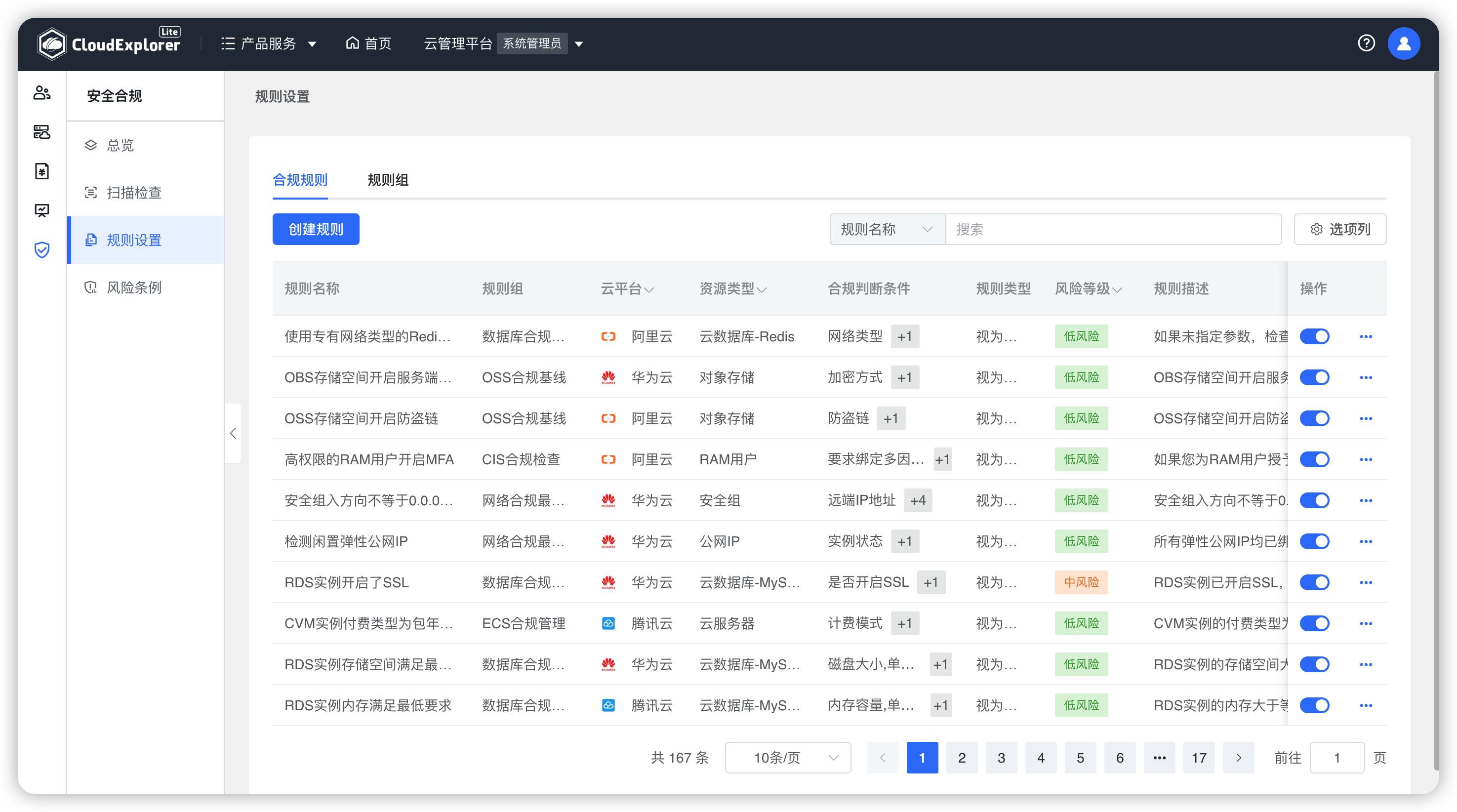Open 总览 in the sidebar menu
Image resolution: width=1457 pixels, height=812 pixels.
(146, 145)
